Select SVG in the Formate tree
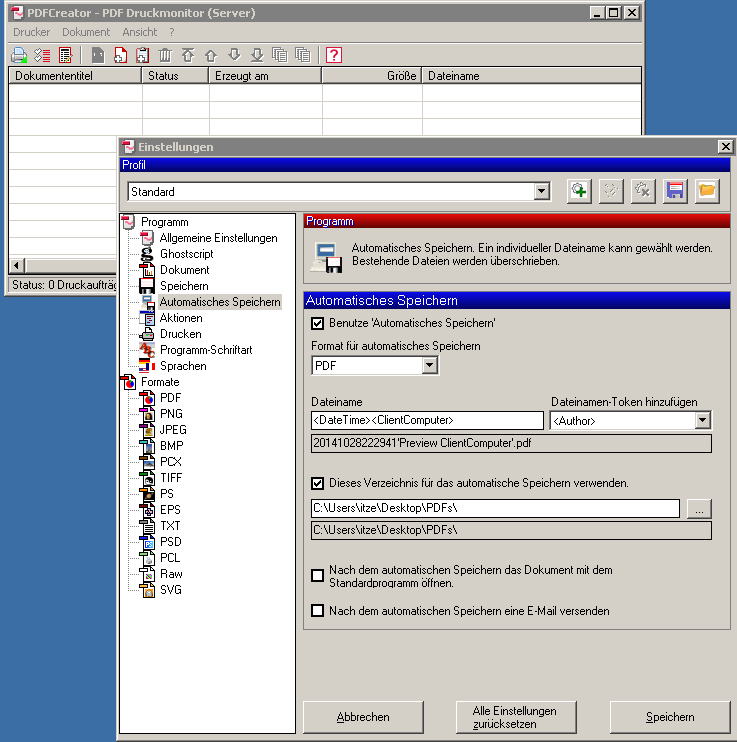Screen dimensions: 737x742 click(x=170, y=590)
